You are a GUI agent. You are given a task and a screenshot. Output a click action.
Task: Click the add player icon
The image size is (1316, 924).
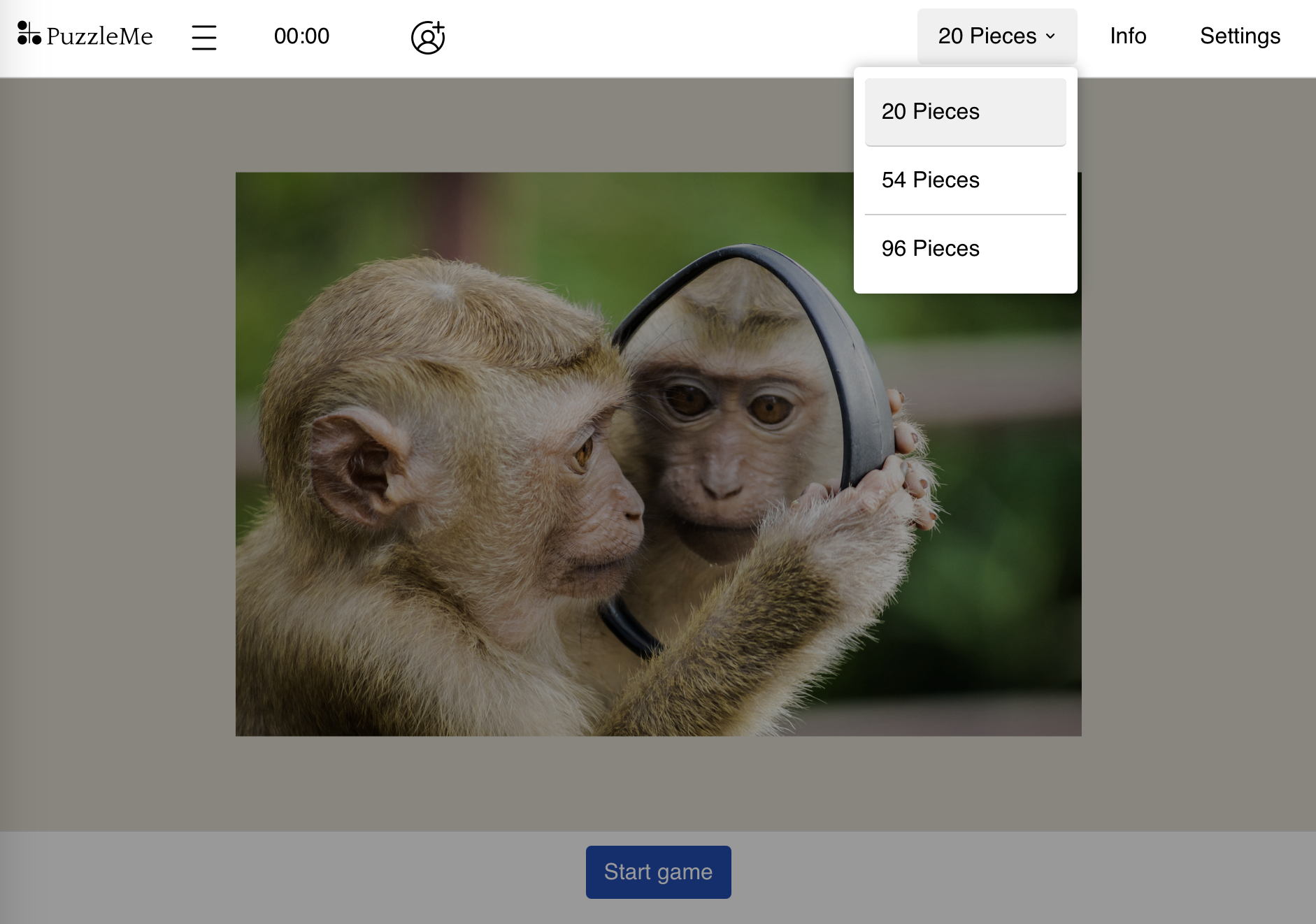pyautogui.click(x=428, y=37)
